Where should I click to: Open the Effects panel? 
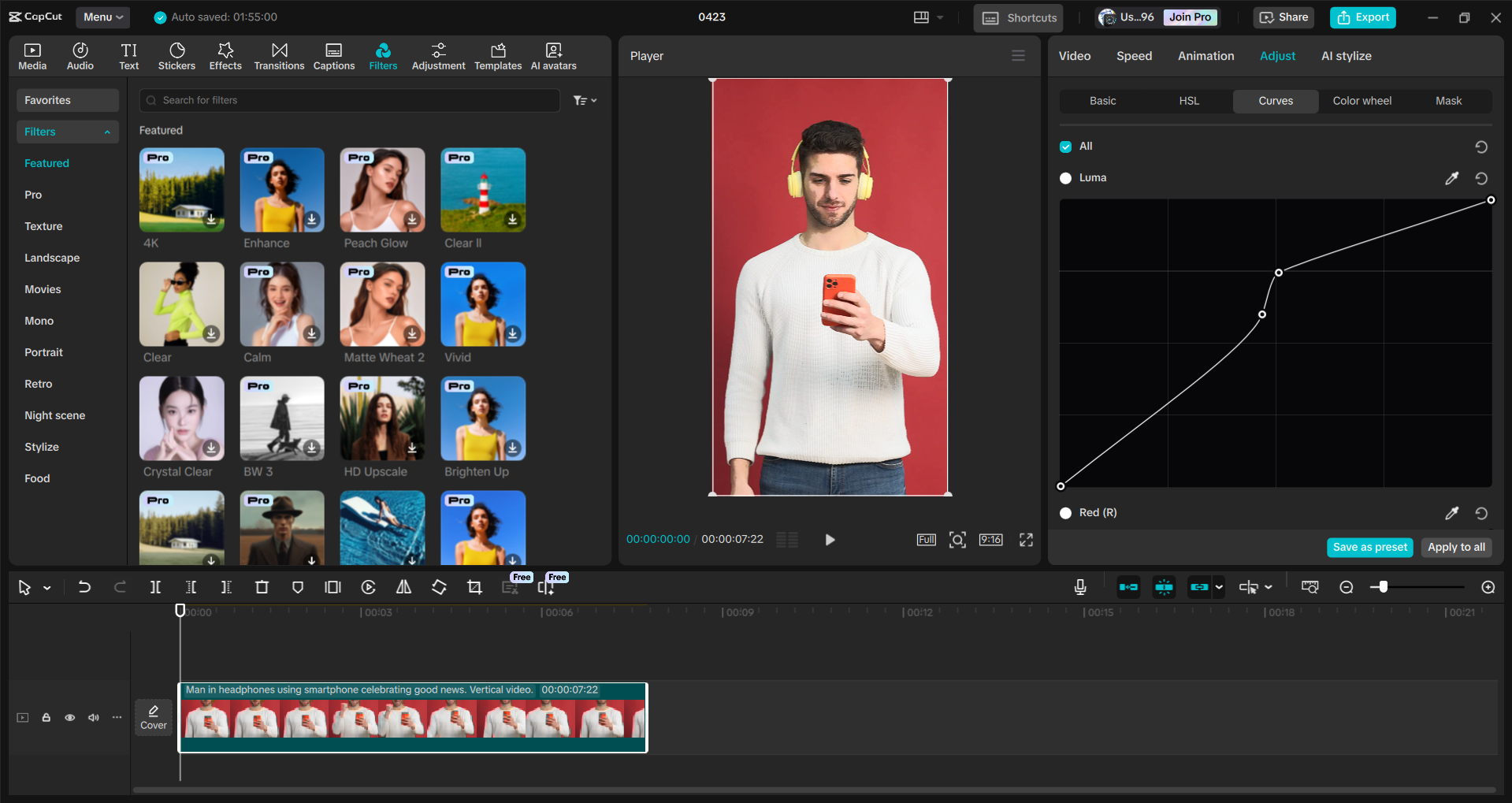pos(225,55)
